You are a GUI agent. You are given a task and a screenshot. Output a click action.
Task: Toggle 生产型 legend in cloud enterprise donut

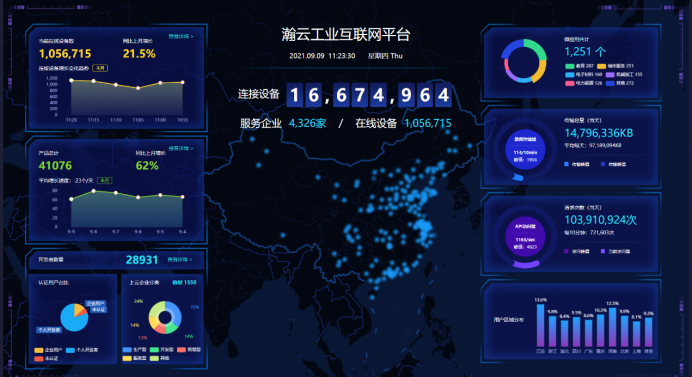(135, 350)
